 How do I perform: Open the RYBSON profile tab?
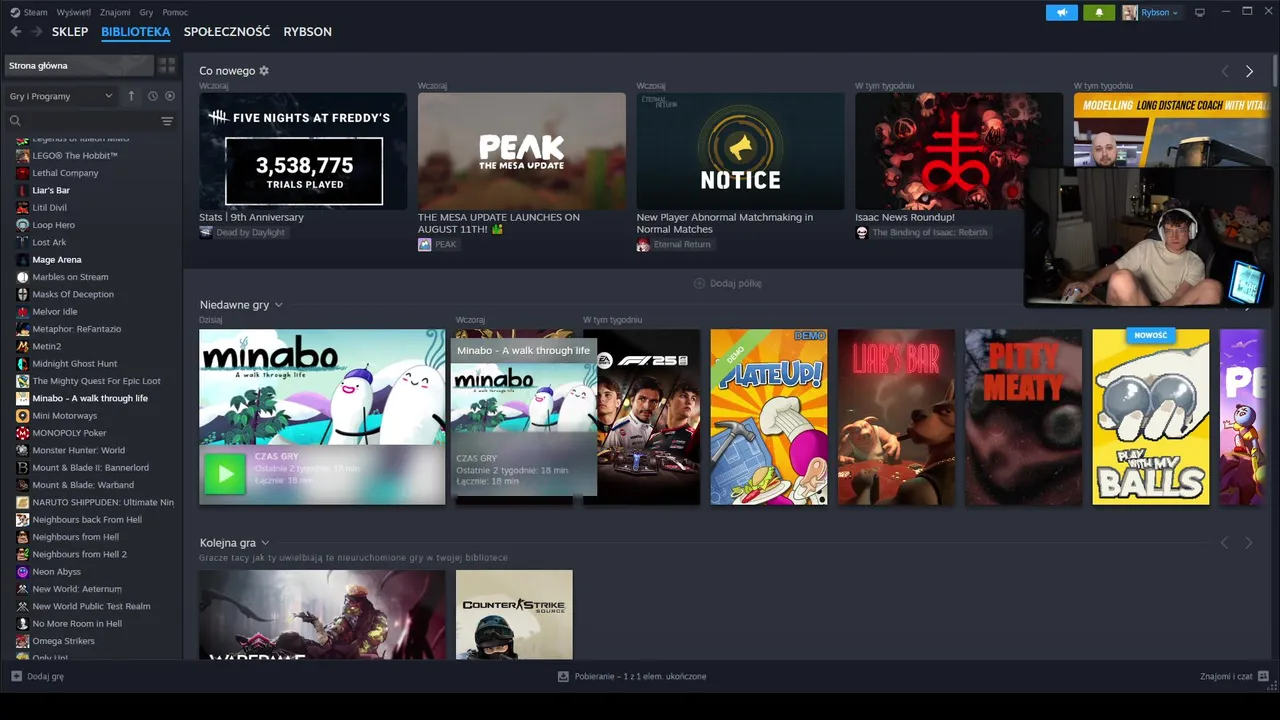tap(308, 32)
